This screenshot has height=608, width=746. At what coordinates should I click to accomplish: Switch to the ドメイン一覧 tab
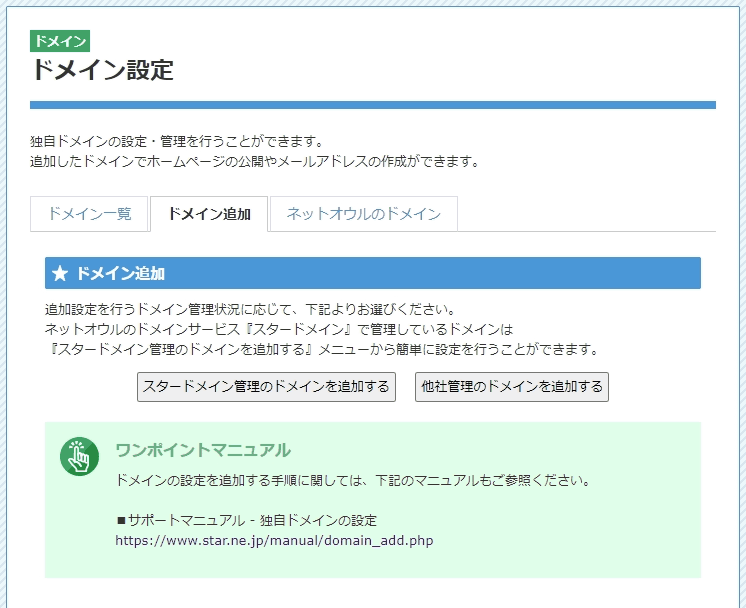tap(89, 214)
